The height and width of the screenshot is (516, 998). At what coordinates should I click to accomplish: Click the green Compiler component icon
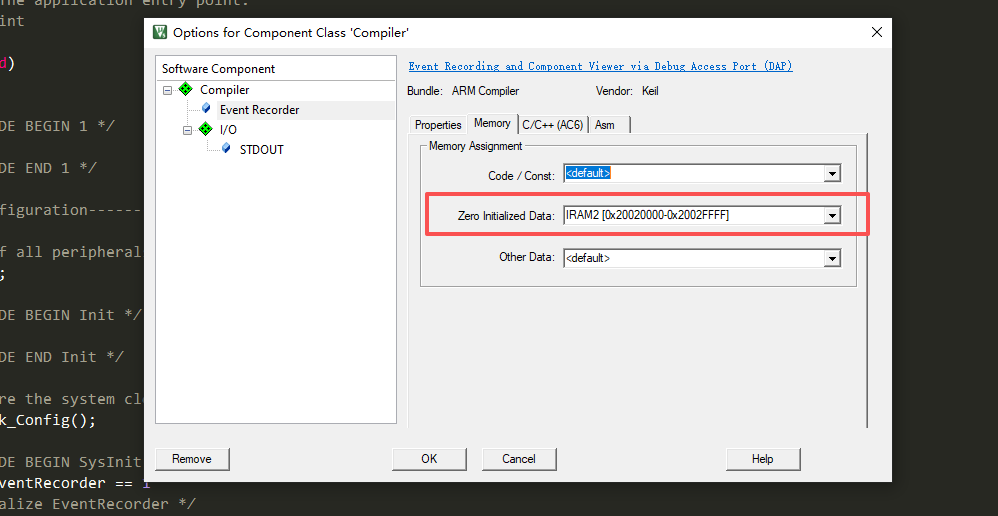pos(186,89)
